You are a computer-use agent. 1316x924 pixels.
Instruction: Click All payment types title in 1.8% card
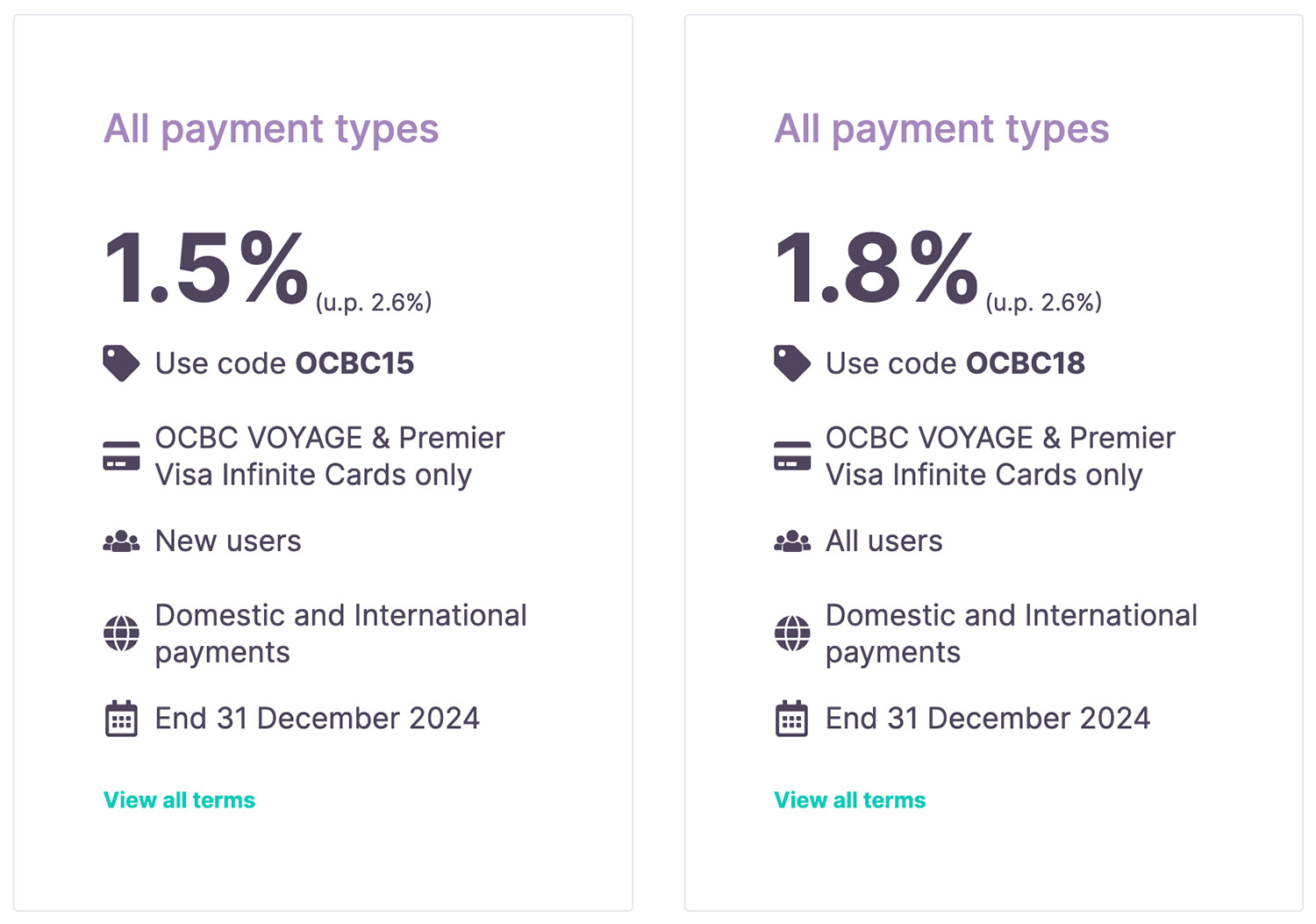pos(941,129)
